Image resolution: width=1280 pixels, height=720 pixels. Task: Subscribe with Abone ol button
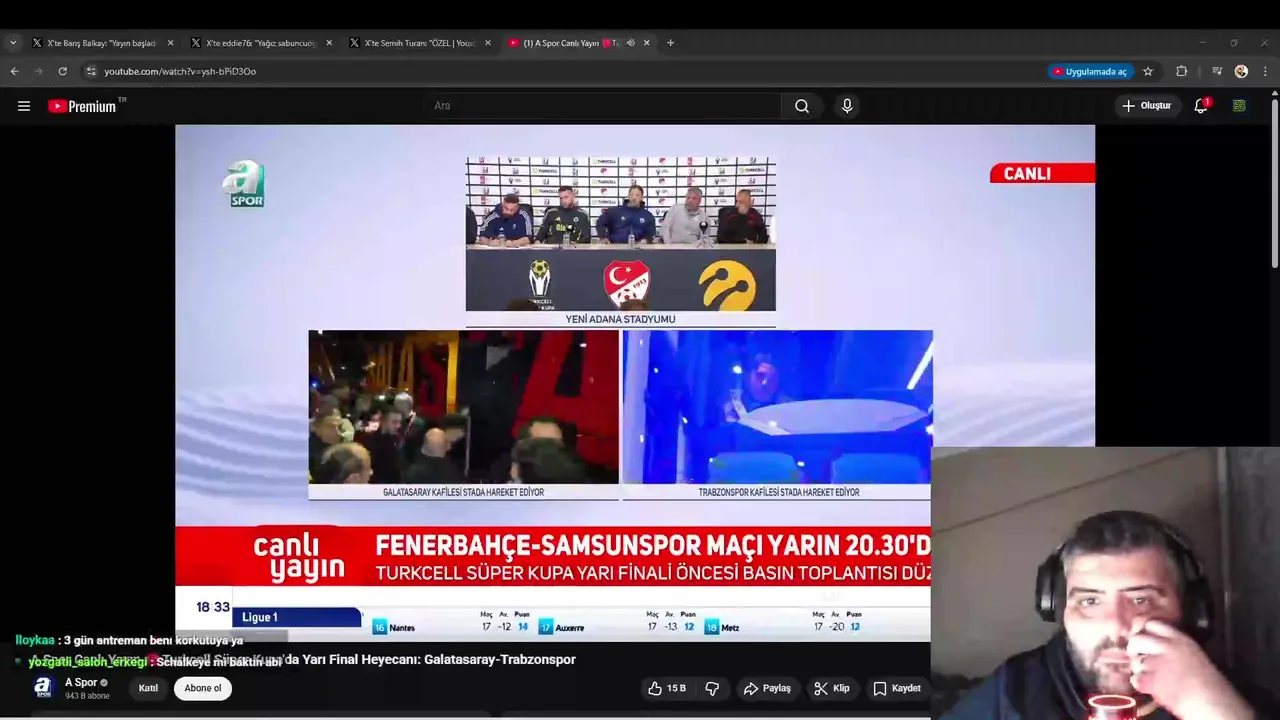(x=203, y=688)
